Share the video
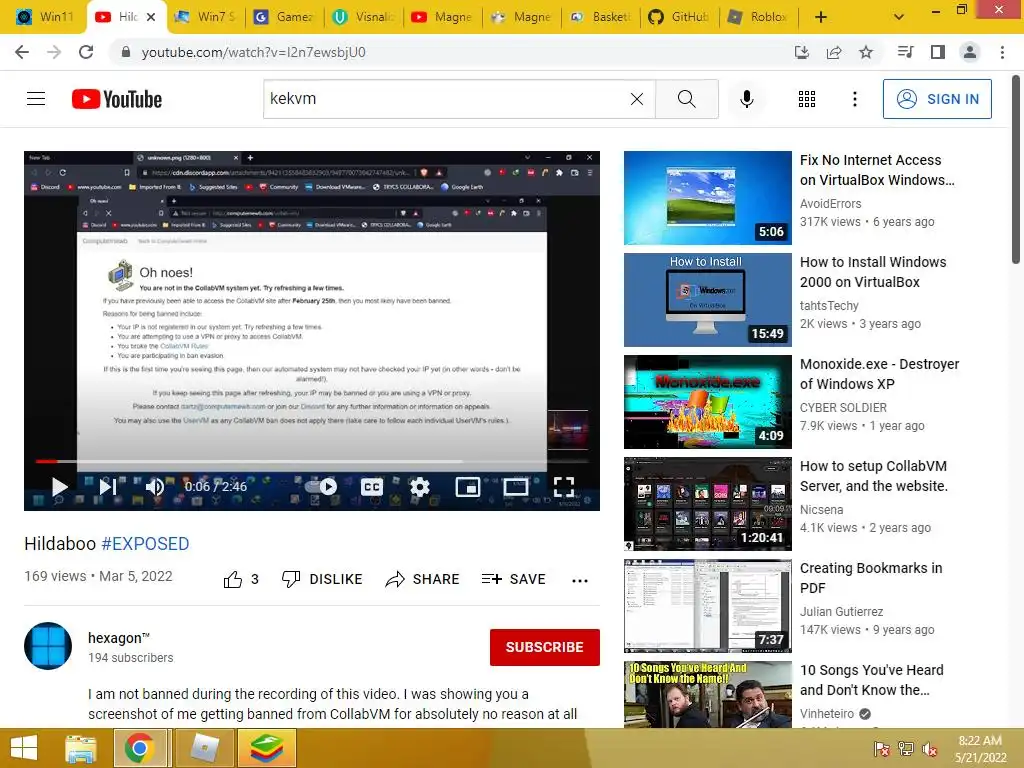This screenshot has height=768, width=1024. point(423,579)
